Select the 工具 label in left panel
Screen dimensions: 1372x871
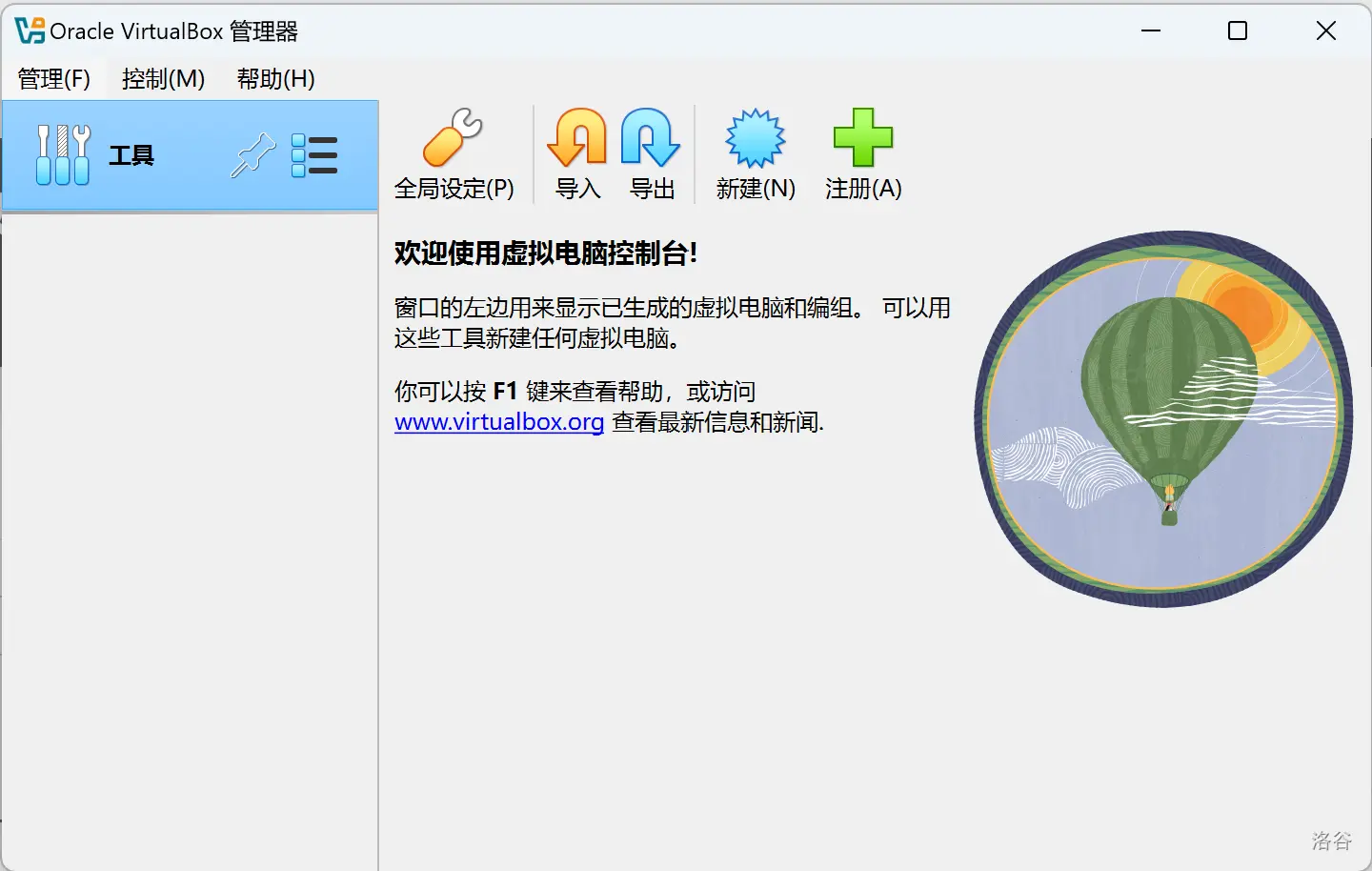(131, 155)
